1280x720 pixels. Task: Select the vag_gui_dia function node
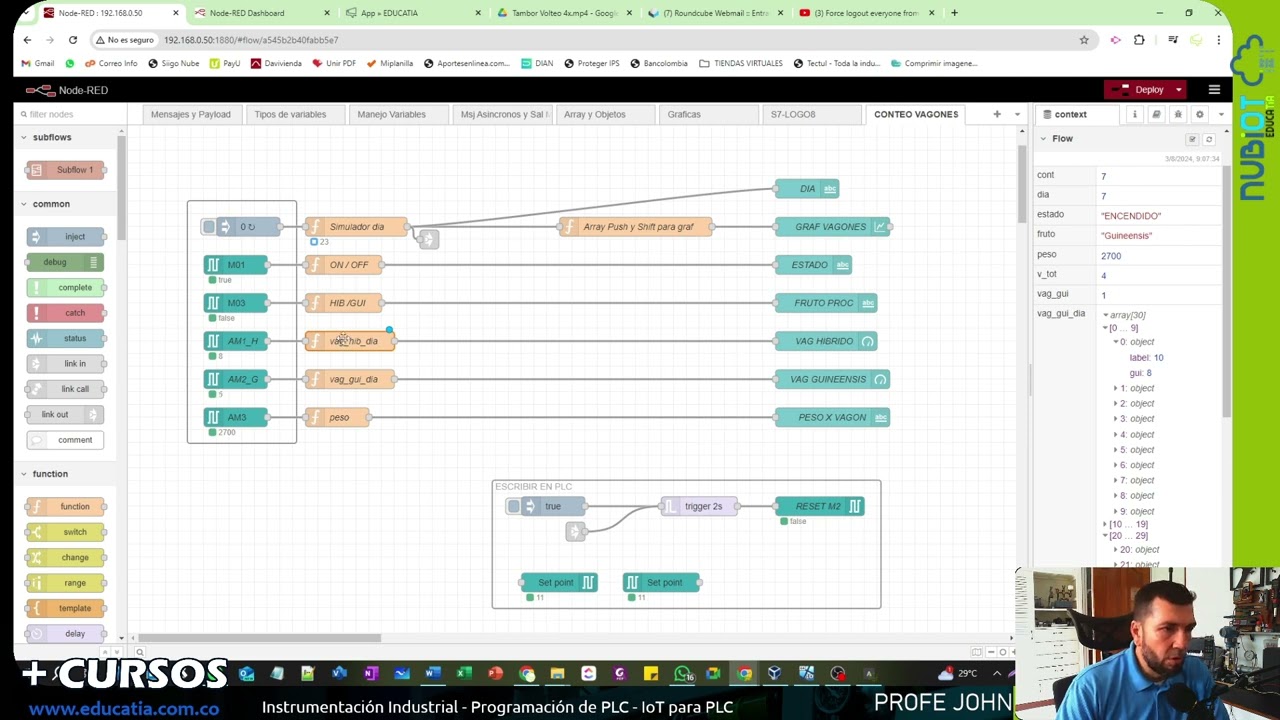pyautogui.click(x=350, y=379)
